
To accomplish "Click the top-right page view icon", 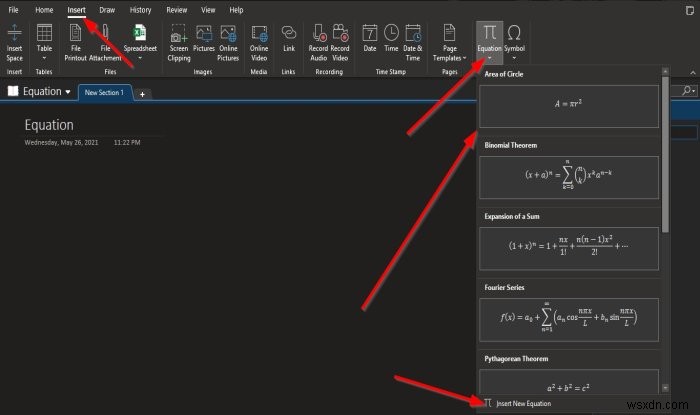I will pos(690,10).
